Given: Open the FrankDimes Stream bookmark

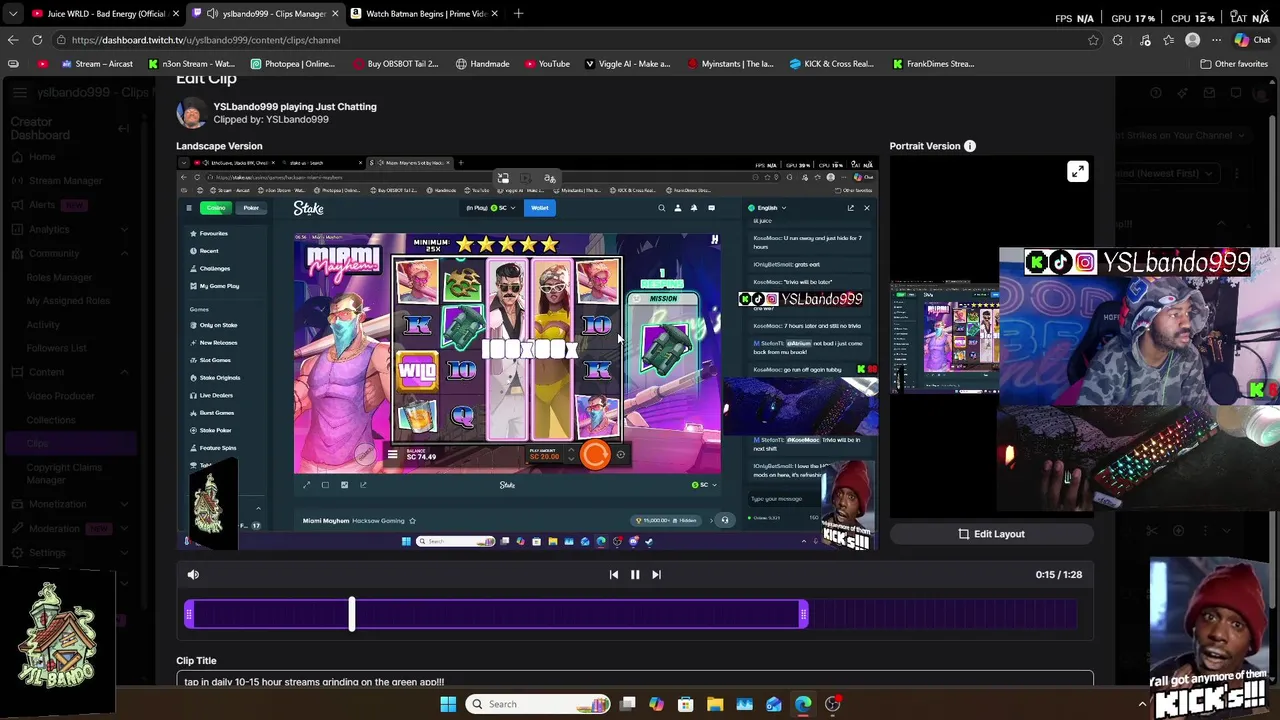Looking at the screenshot, I should click(x=934, y=64).
